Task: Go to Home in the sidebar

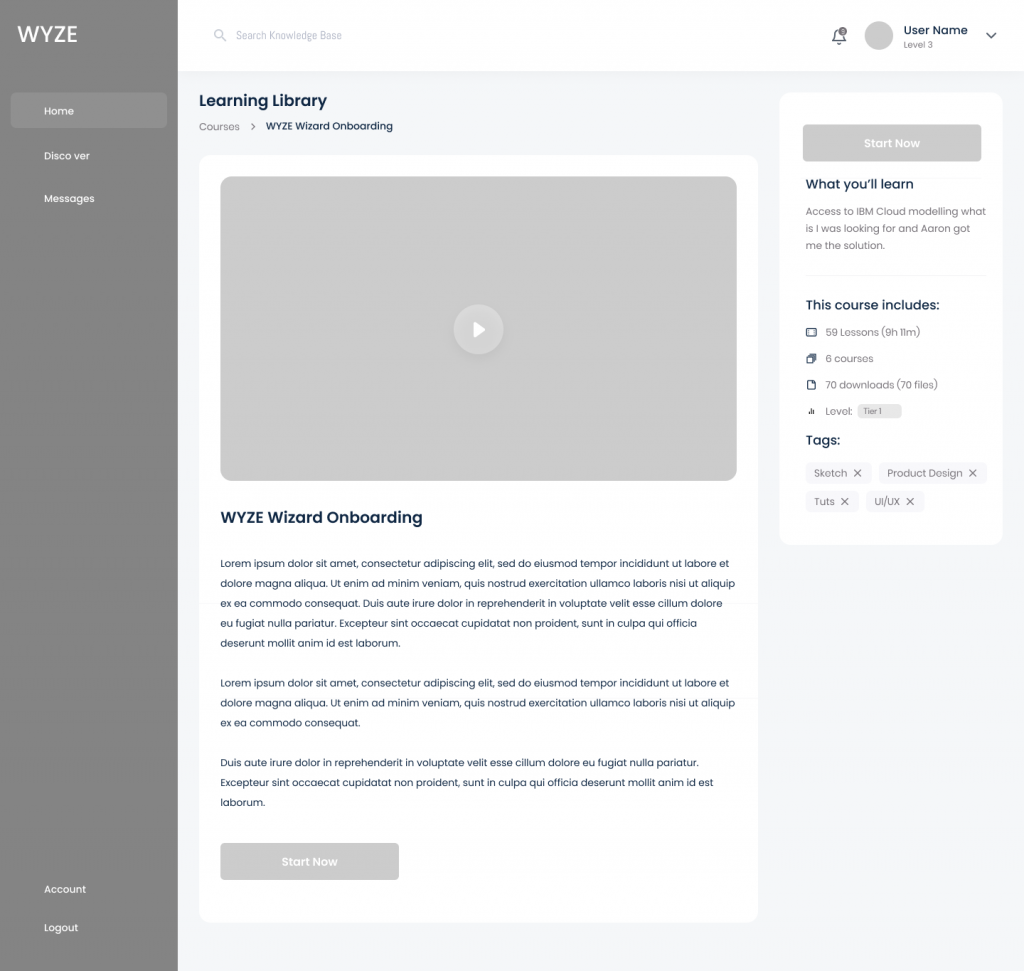Action: tap(89, 110)
